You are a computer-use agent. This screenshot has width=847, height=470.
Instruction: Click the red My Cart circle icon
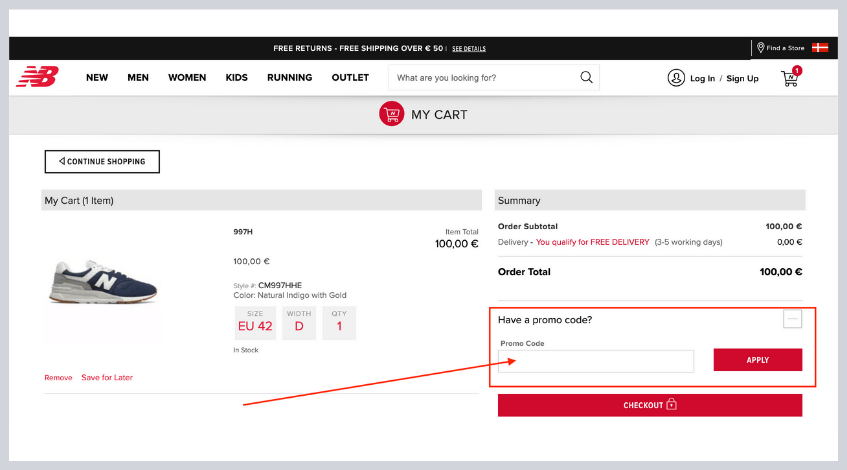[x=391, y=114]
